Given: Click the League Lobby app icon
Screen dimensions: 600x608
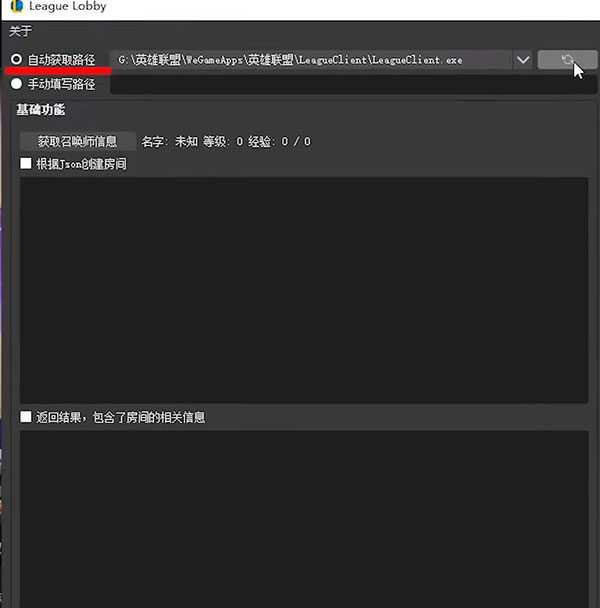Looking at the screenshot, I should (x=16, y=6).
